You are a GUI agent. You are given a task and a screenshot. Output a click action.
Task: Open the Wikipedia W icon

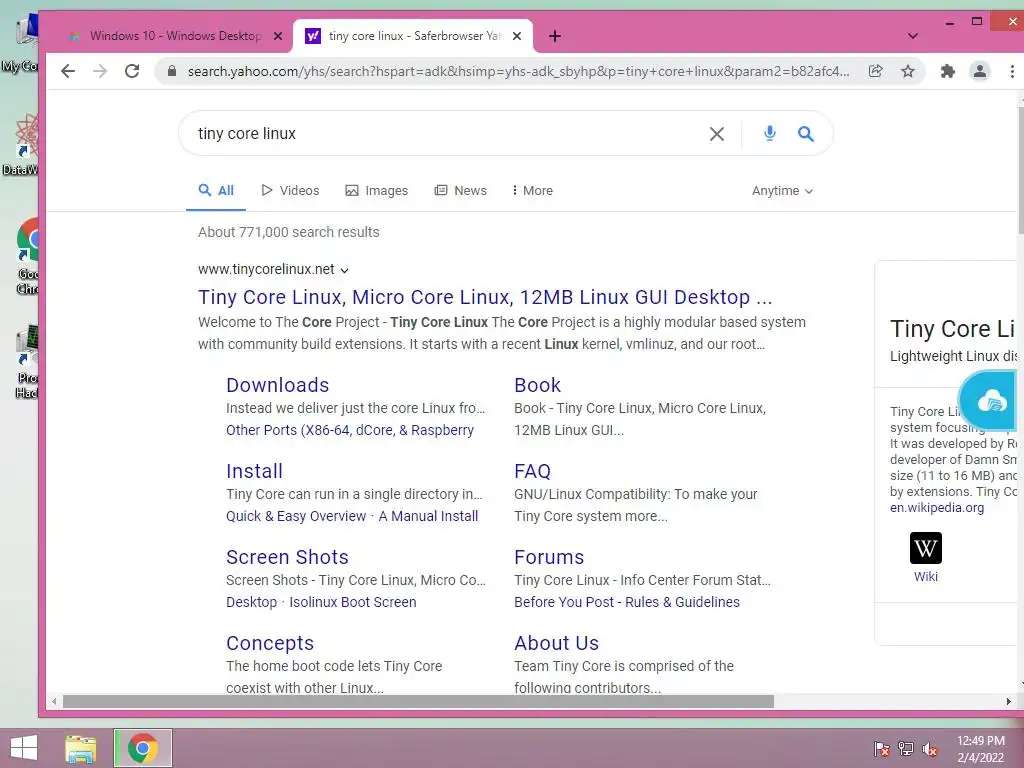coord(925,548)
